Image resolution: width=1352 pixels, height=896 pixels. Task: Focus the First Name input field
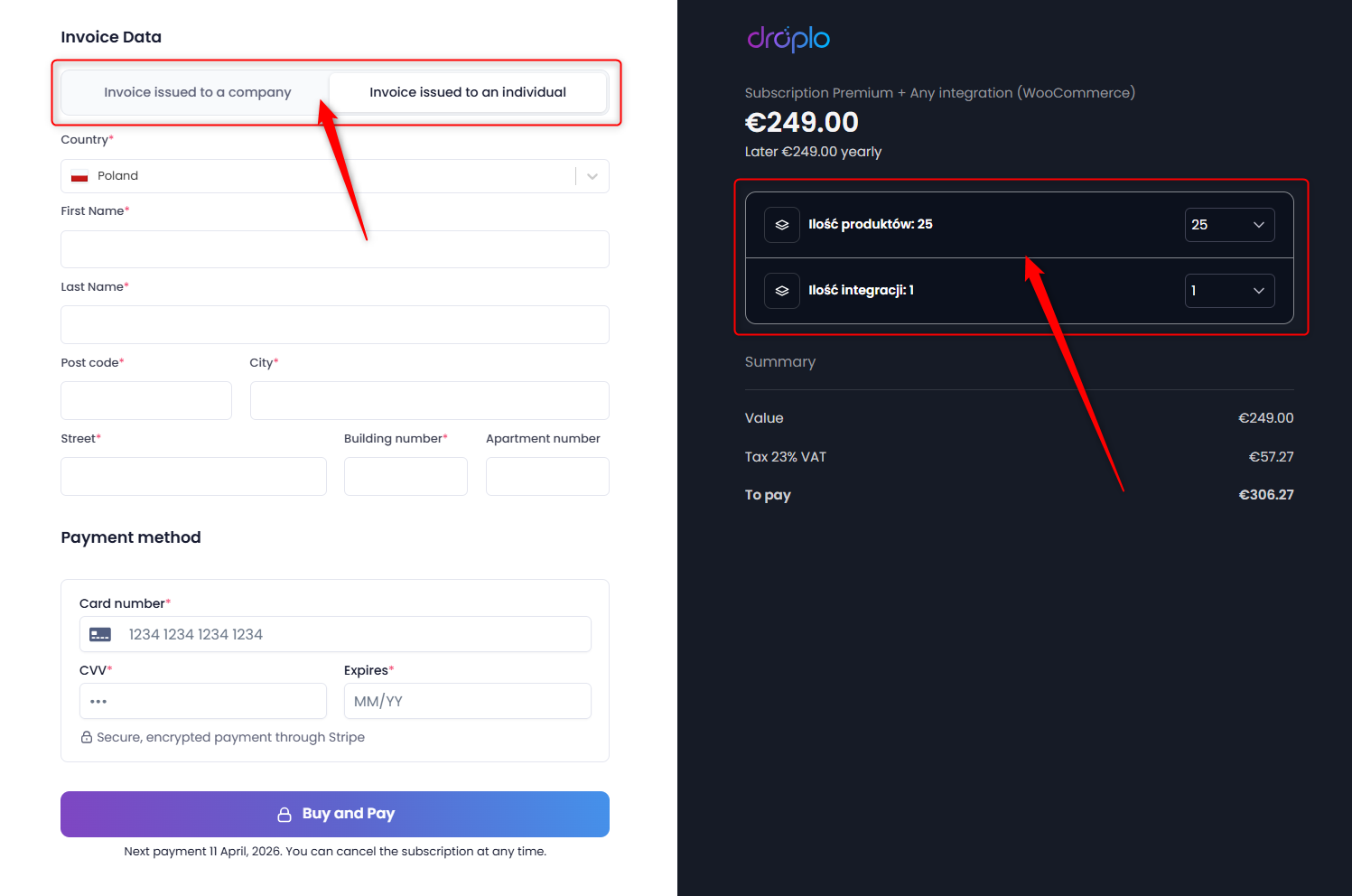coord(335,249)
